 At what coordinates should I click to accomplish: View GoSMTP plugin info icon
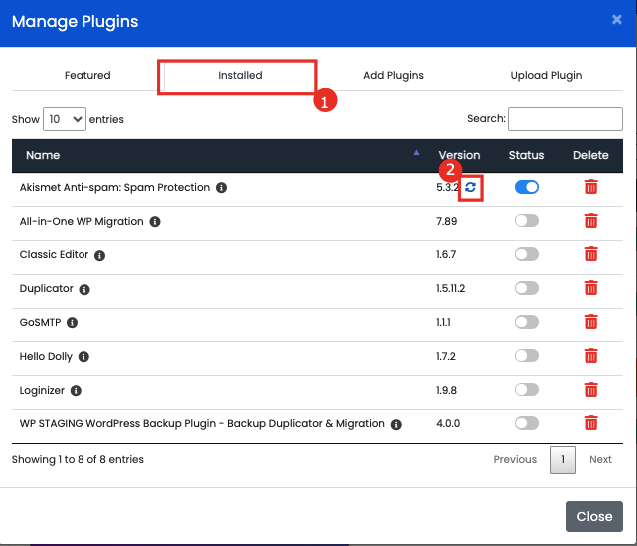tap(72, 323)
